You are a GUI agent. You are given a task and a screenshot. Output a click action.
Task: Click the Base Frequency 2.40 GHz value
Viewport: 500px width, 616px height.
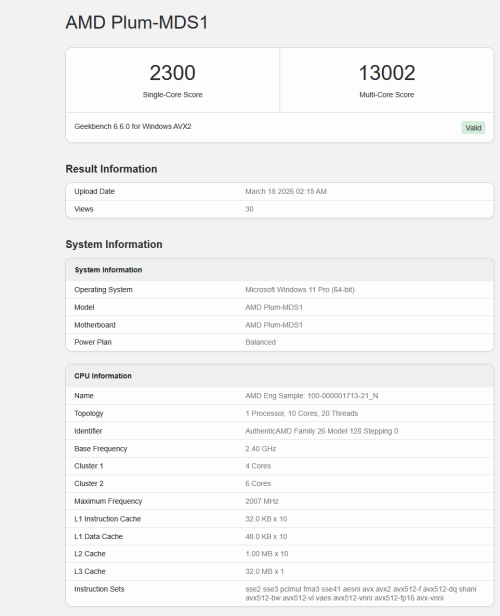tap(261, 449)
